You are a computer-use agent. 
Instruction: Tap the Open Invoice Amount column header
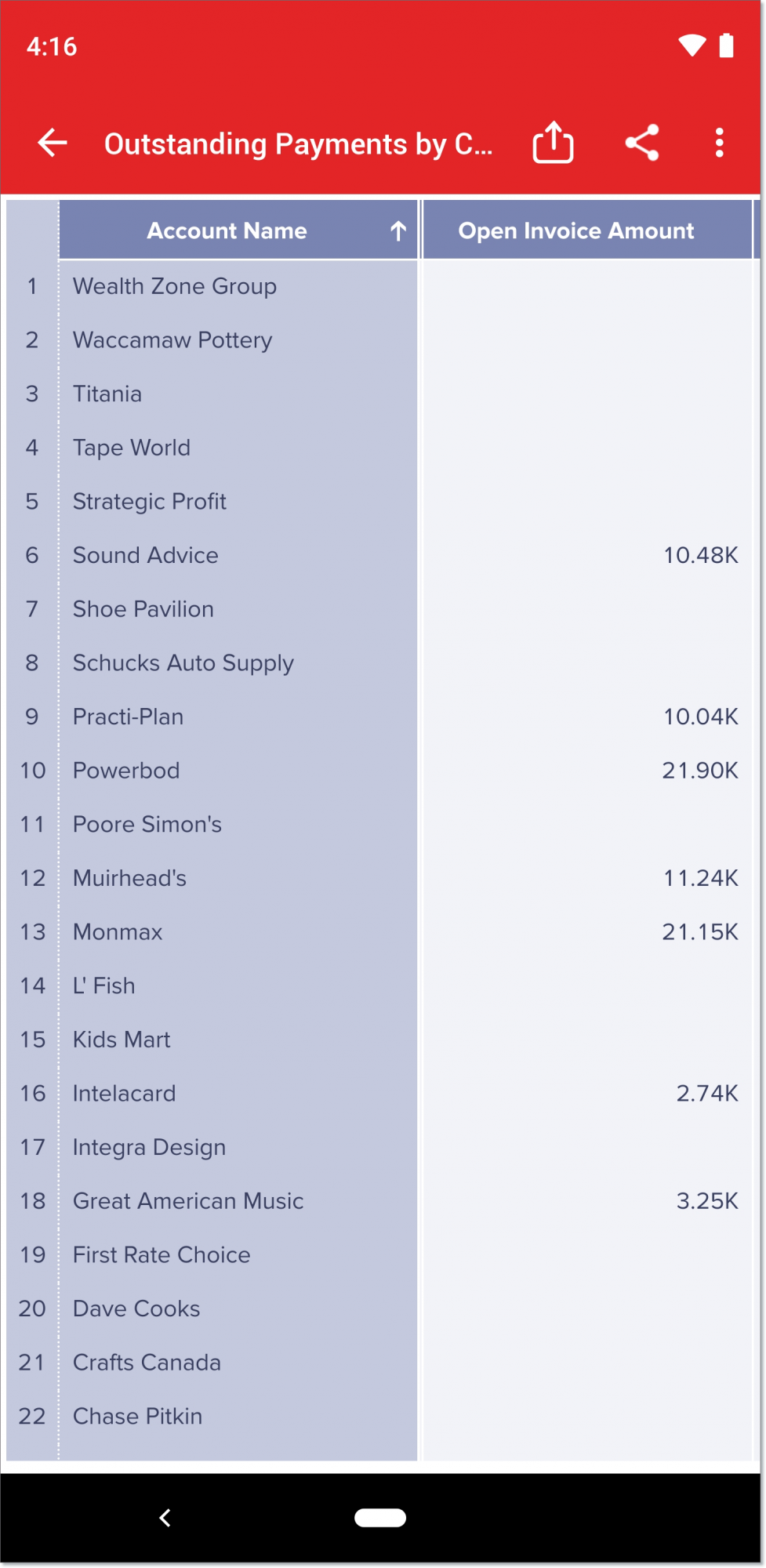[576, 230]
